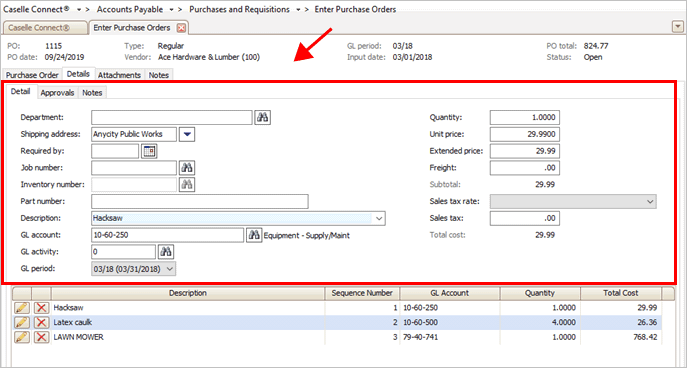The width and height of the screenshot is (687, 368).
Task: Open the Required by calendar picker
Action: 149,151
